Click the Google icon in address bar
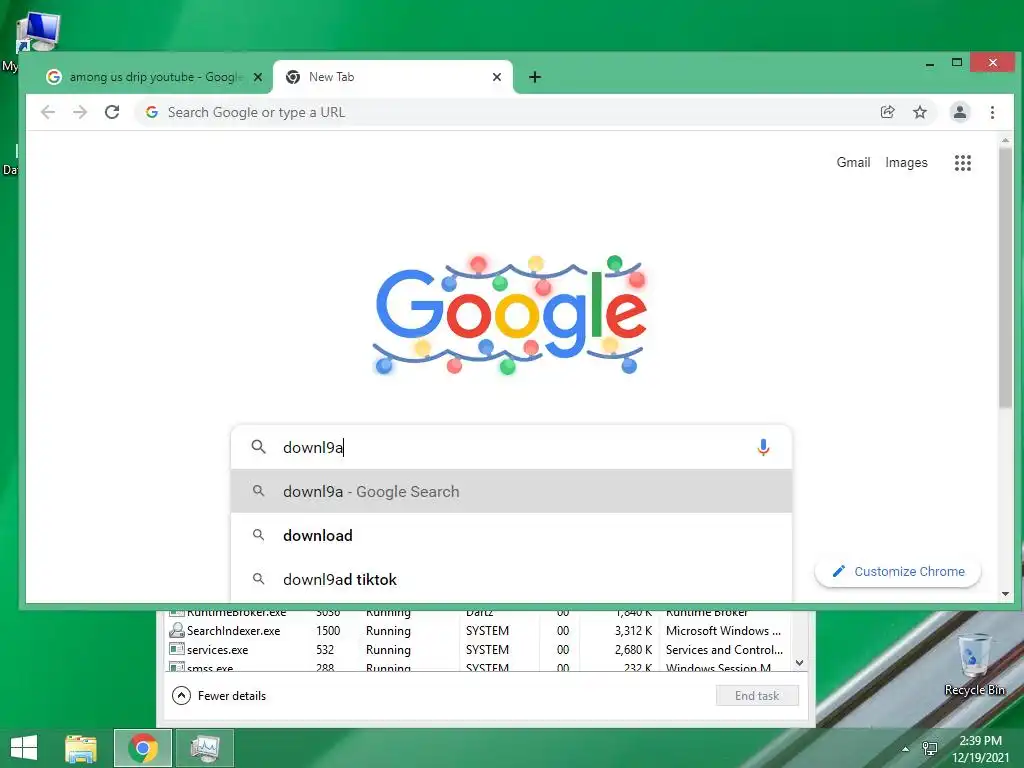1024x768 pixels. [152, 112]
